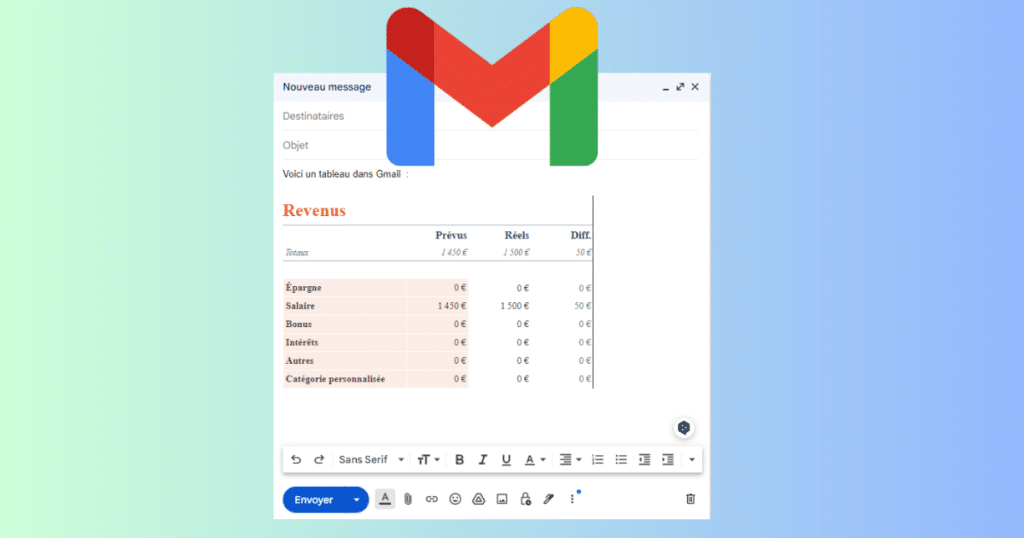
Task: Undo the last action in compose toolbar
Action: [296, 460]
